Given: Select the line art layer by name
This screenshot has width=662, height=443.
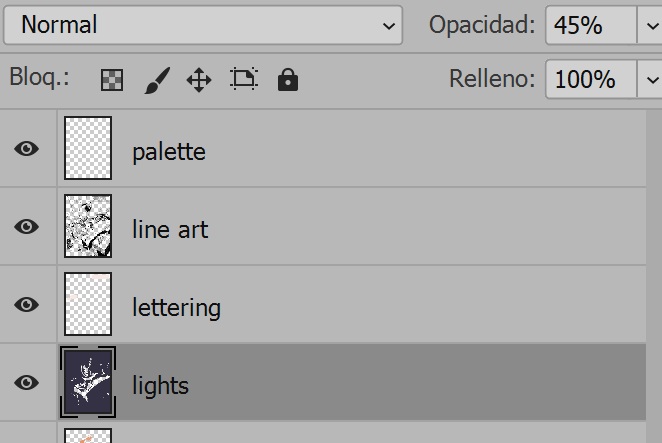Looking at the screenshot, I should 170,230.
